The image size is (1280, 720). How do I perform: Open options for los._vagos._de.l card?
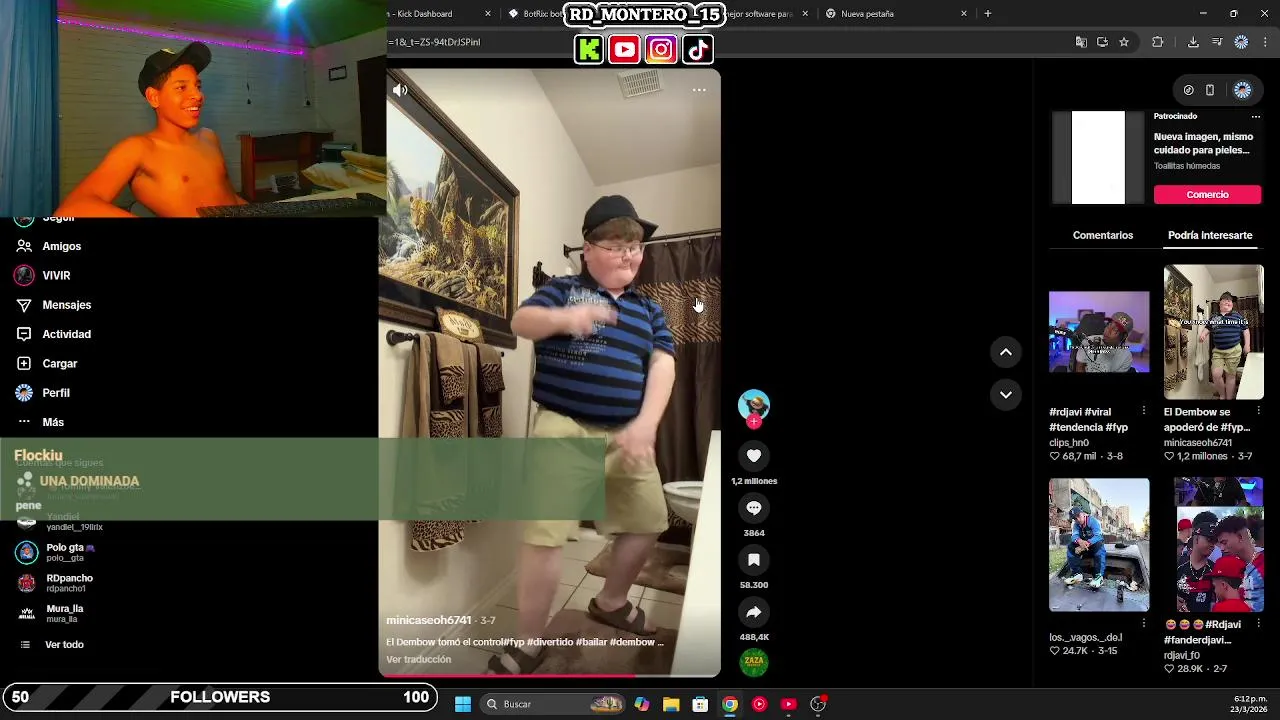point(1144,624)
